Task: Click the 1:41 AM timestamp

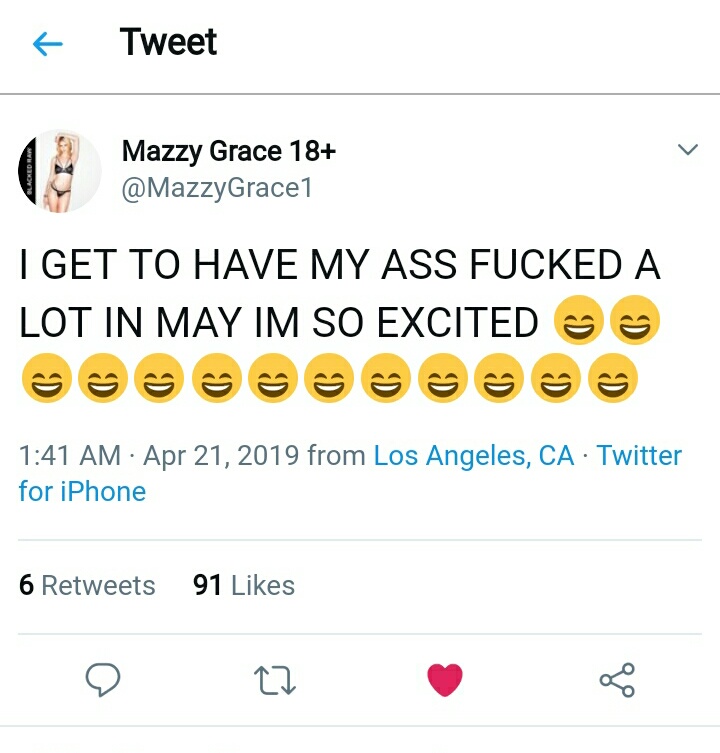Action: (x=70, y=456)
